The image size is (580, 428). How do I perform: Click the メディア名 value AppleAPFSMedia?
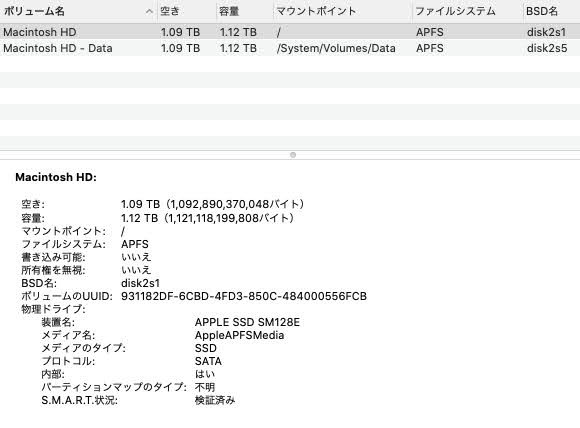[239, 335]
